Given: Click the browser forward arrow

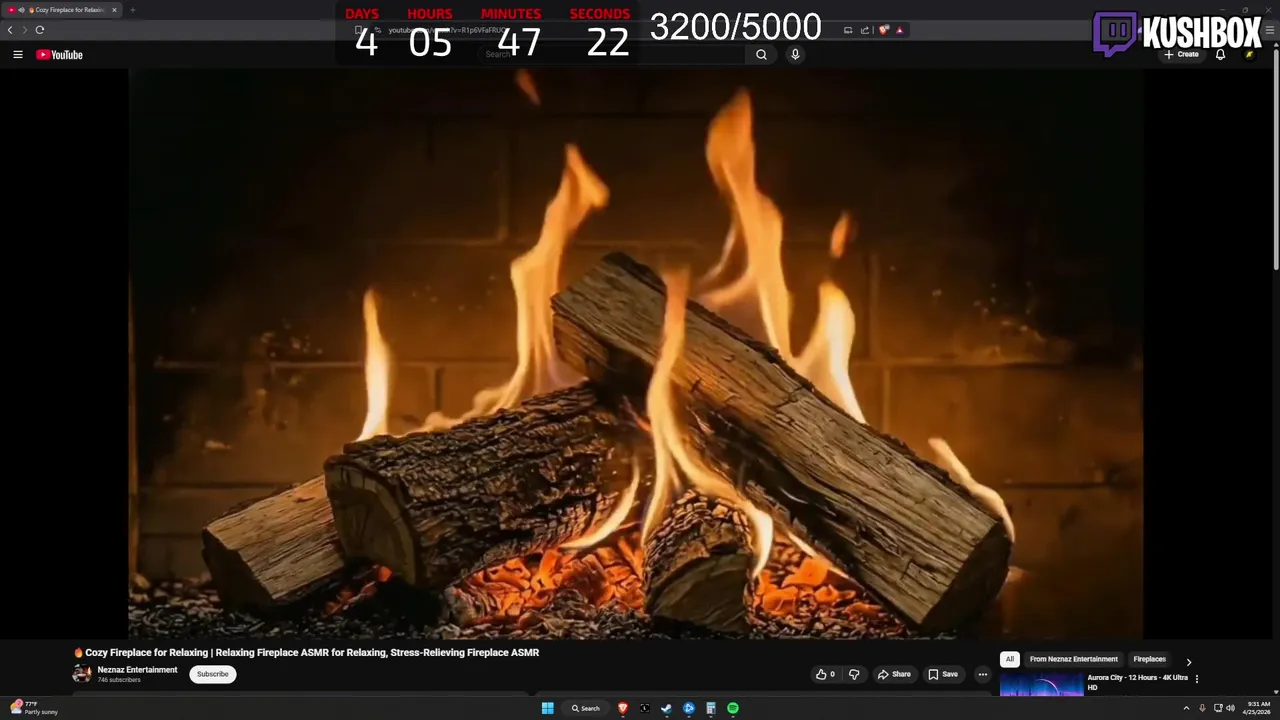Looking at the screenshot, I should tap(25, 30).
